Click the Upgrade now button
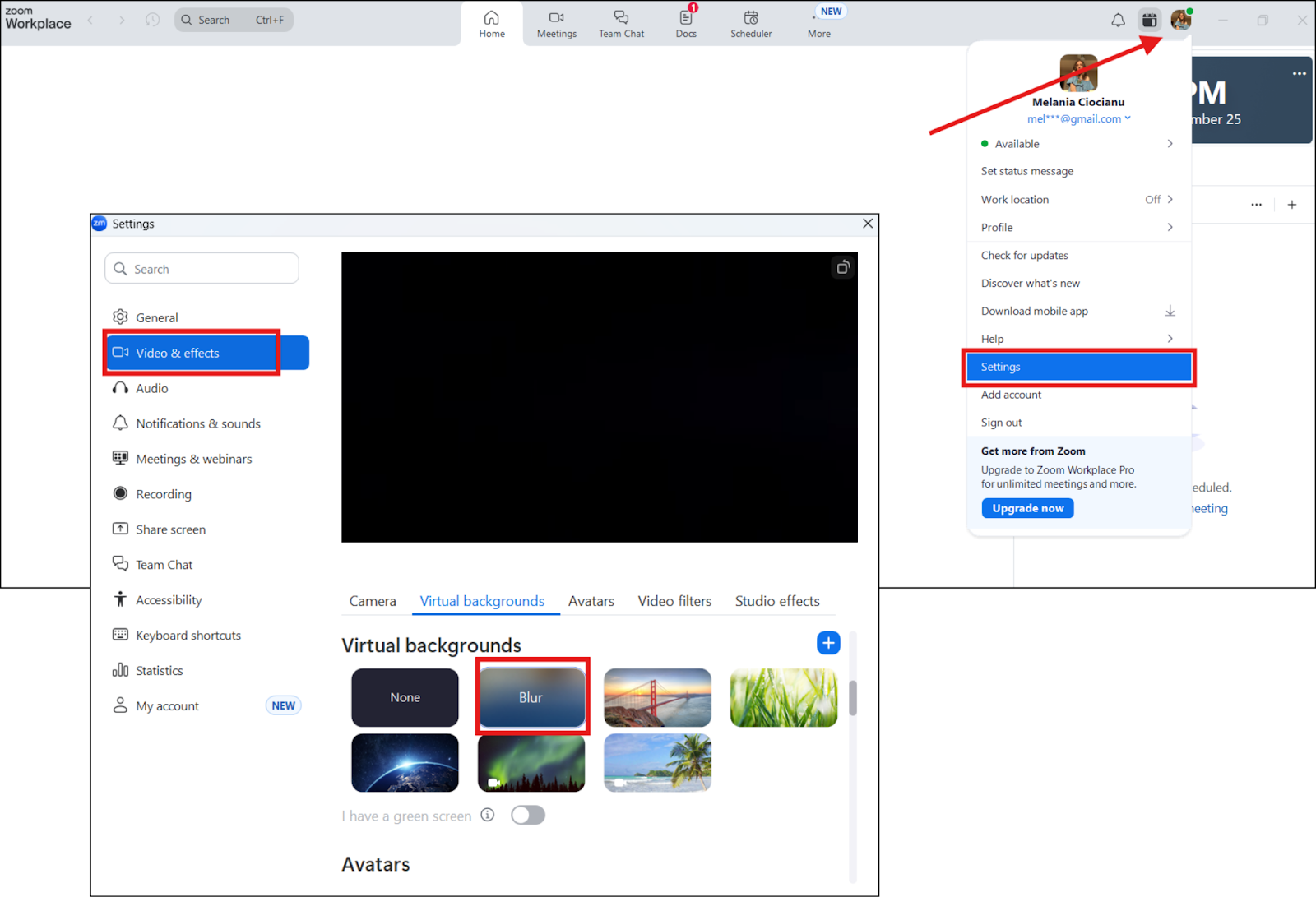Viewport: 1316px width, 897px height. click(x=1027, y=508)
